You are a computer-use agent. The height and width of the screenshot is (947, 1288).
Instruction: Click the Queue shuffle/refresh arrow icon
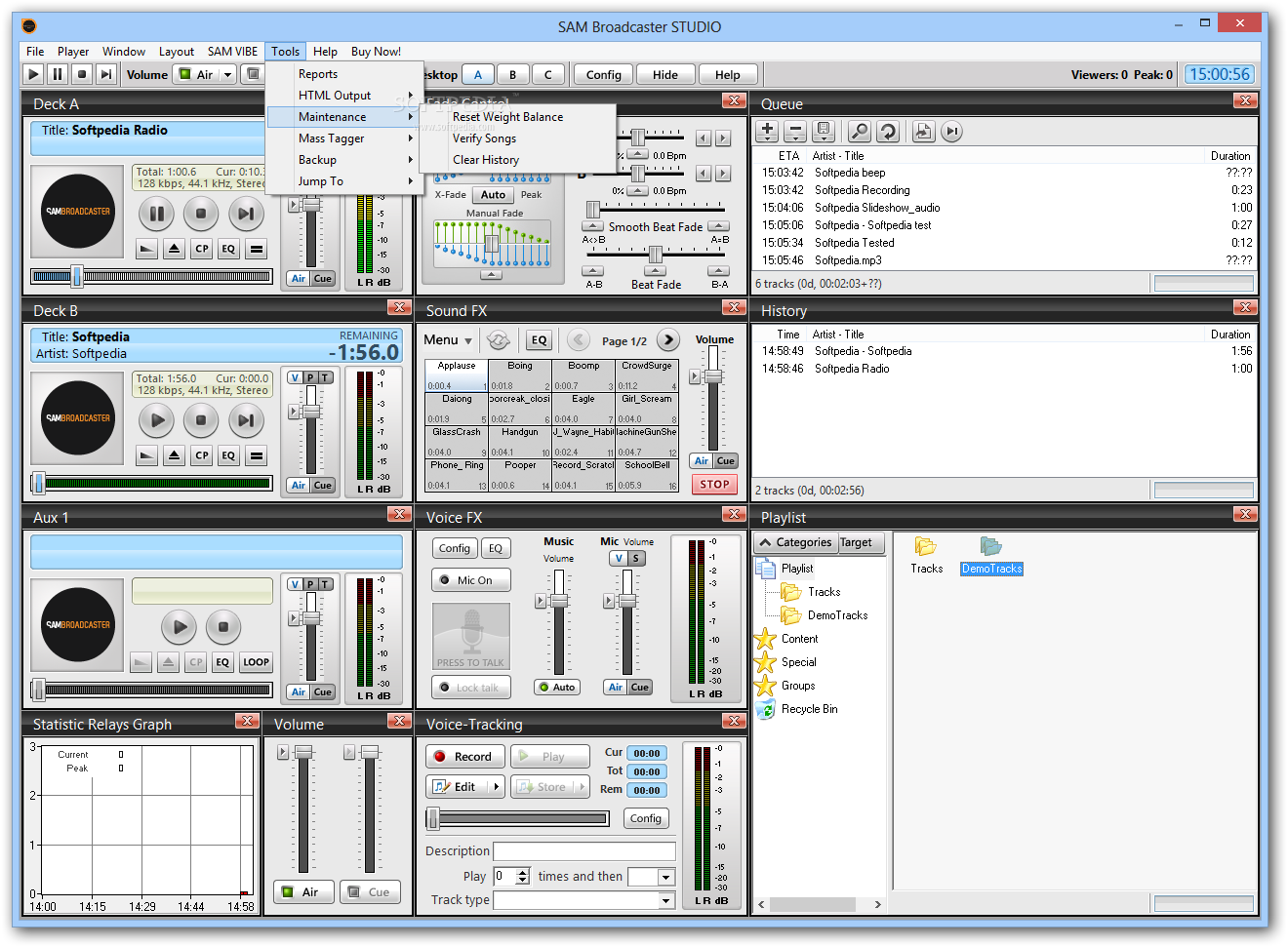pos(887,131)
